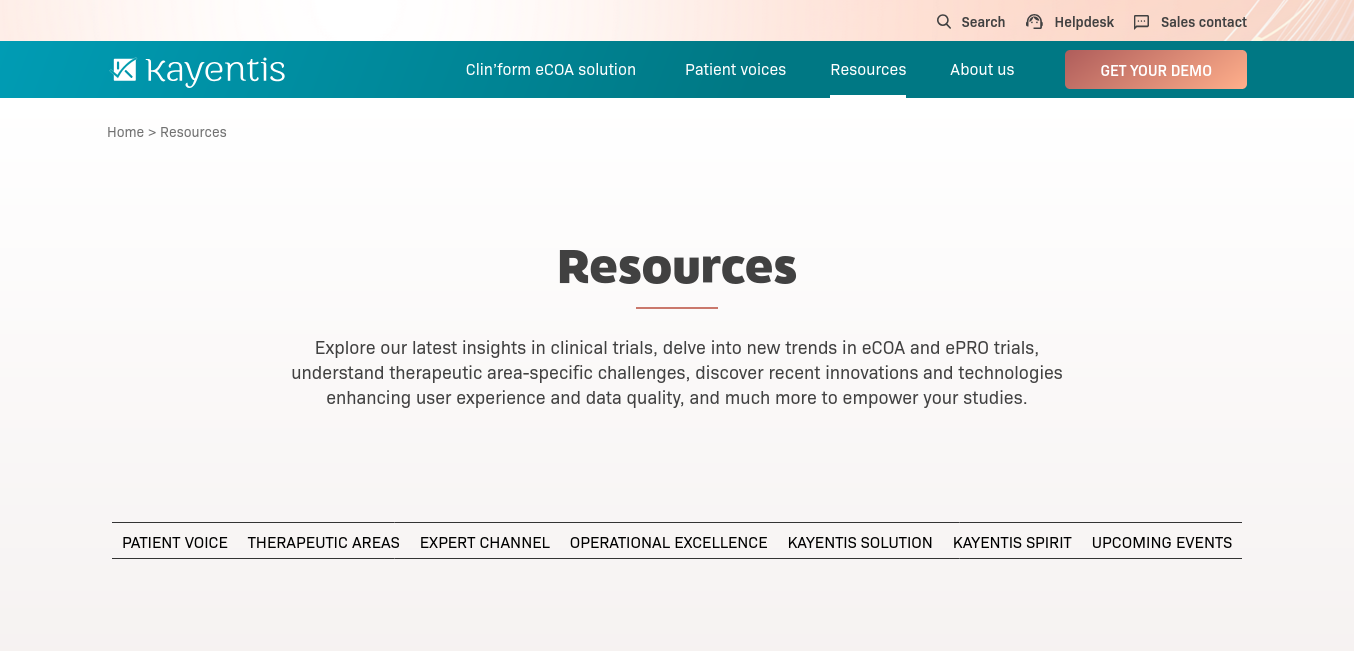Screen dimensions: 1366x651
Task: Select the Resources navigation item
Action: (x=868, y=70)
